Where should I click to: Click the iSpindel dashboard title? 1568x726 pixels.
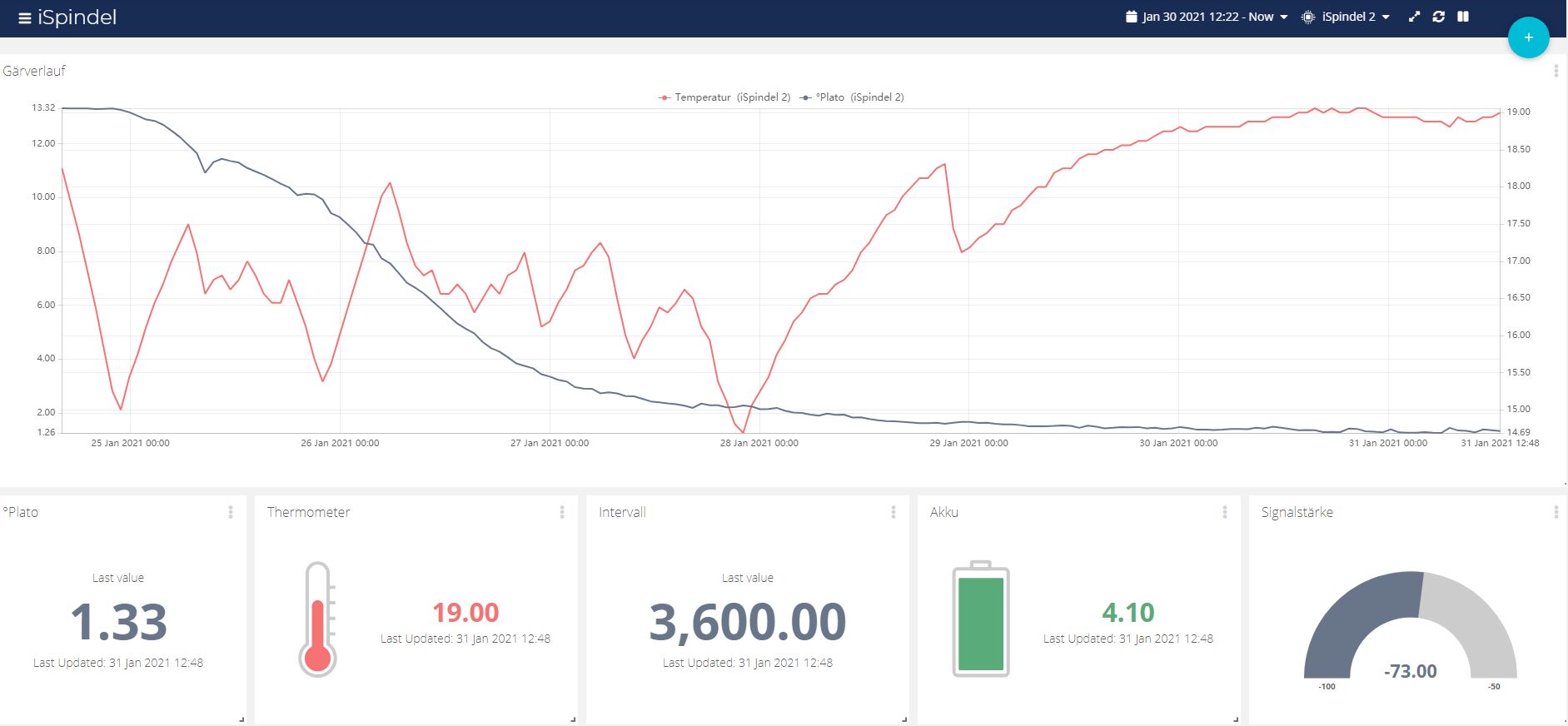[77, 17]
